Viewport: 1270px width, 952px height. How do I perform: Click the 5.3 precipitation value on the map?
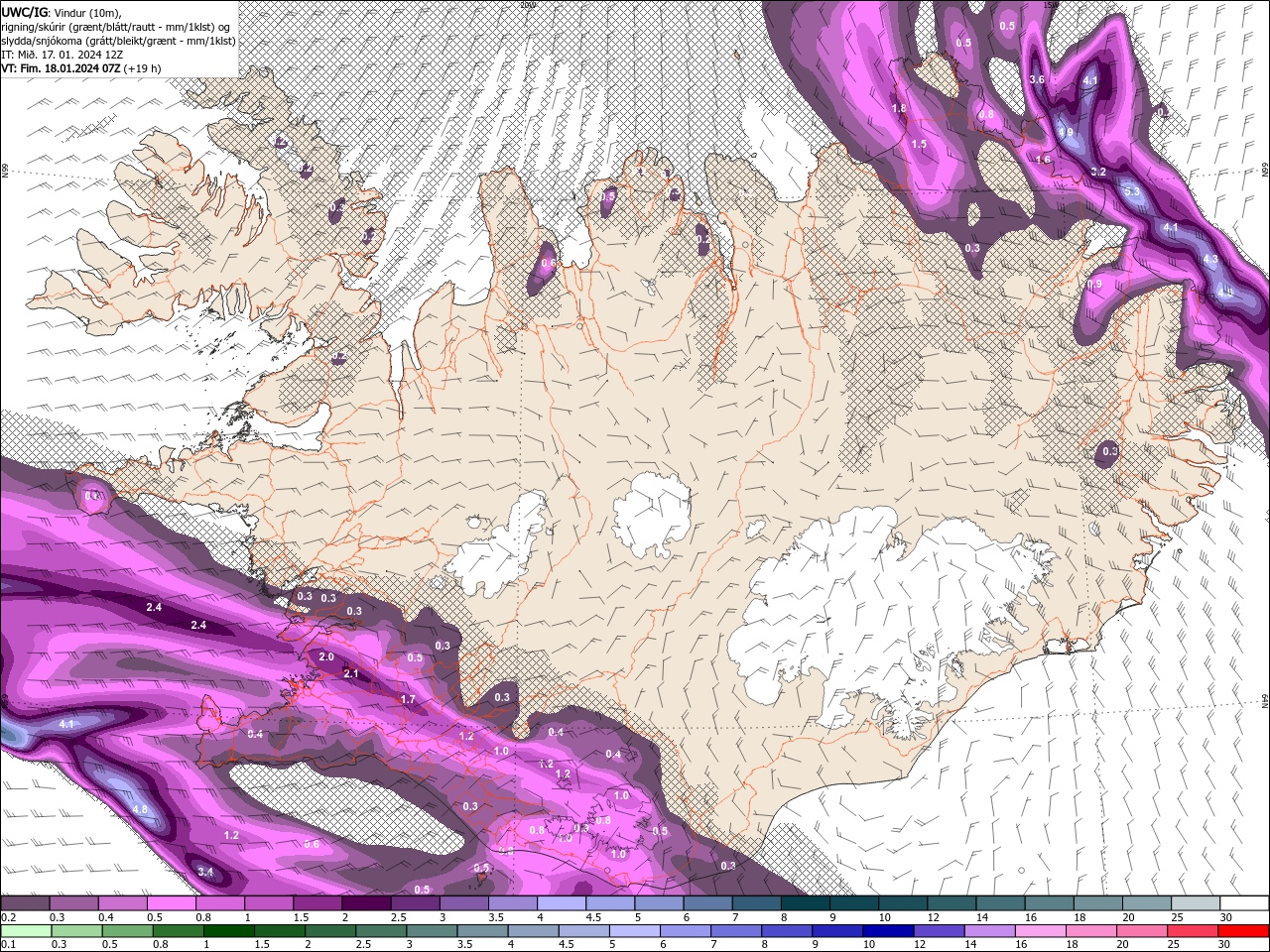click(x=1132, y=190)
